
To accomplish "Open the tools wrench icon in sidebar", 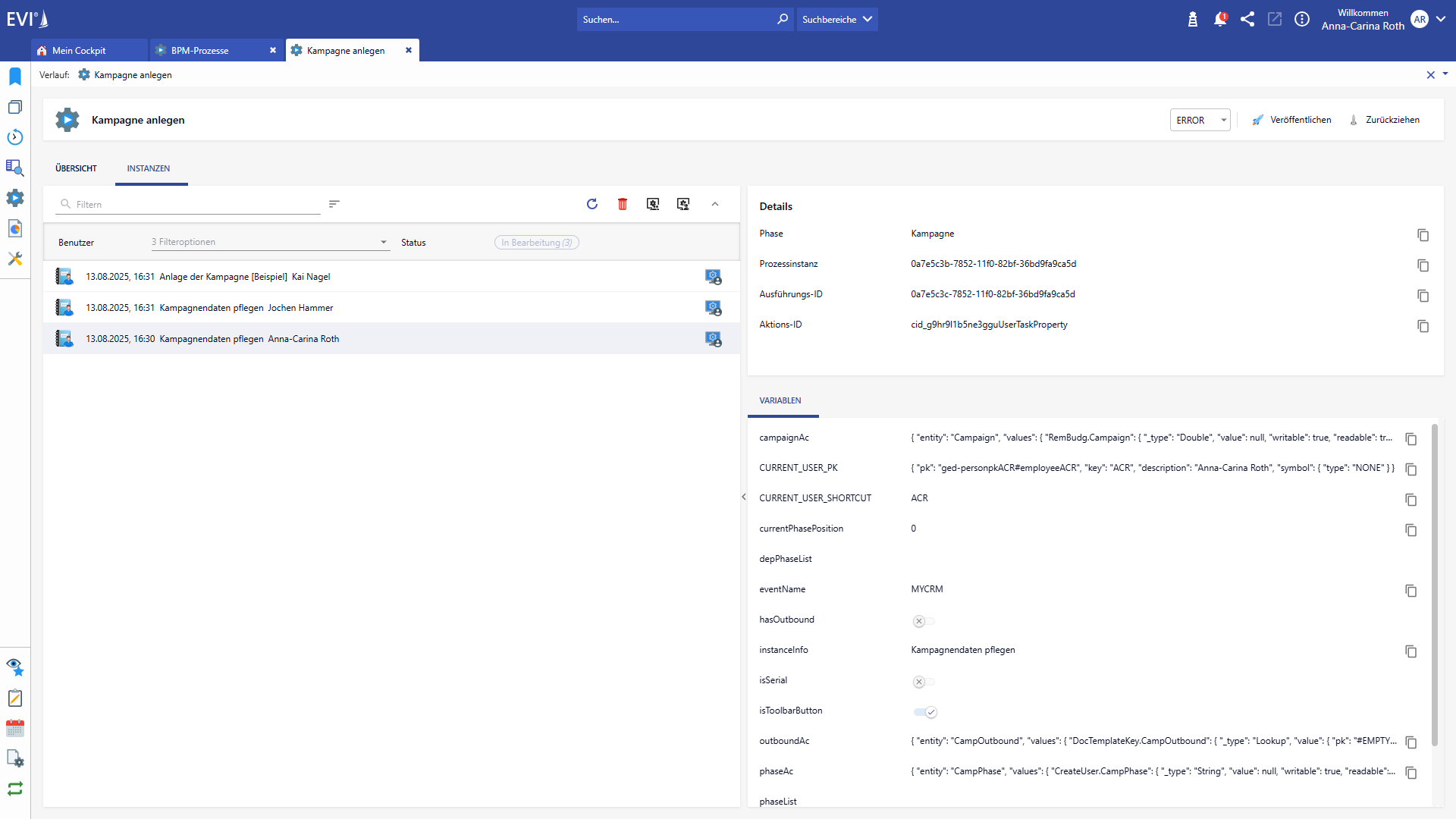I will coord(15,259).
